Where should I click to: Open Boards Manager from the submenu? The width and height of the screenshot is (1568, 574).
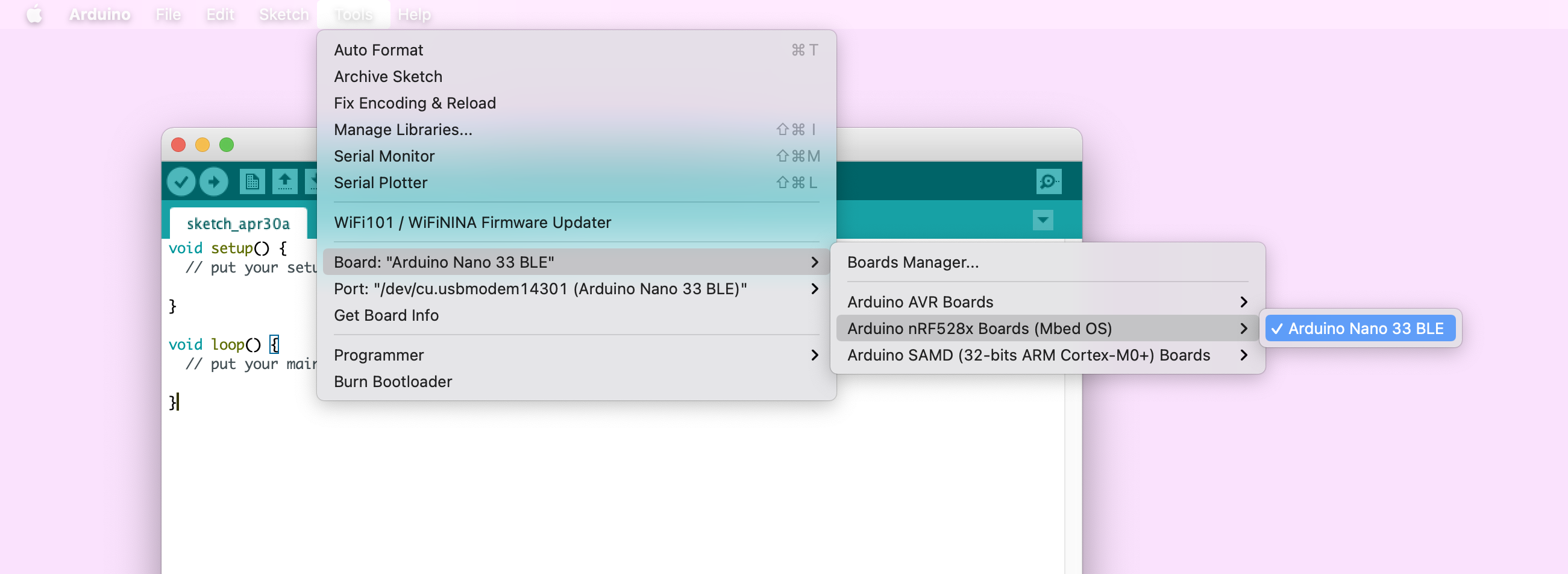pos(1047,262)
